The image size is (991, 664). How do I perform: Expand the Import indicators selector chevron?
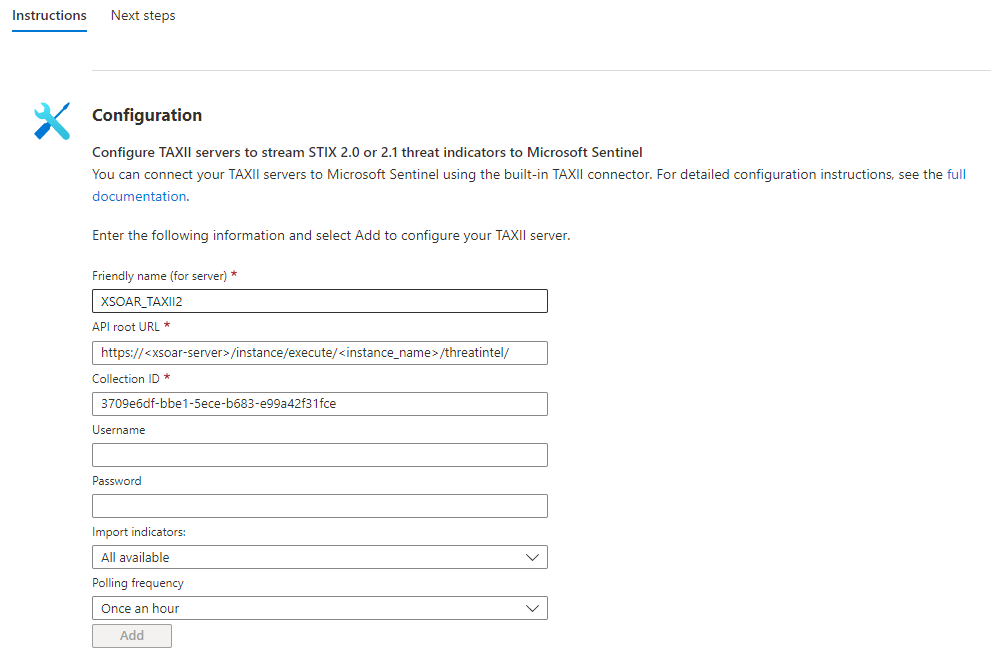(x=533, y=557)
